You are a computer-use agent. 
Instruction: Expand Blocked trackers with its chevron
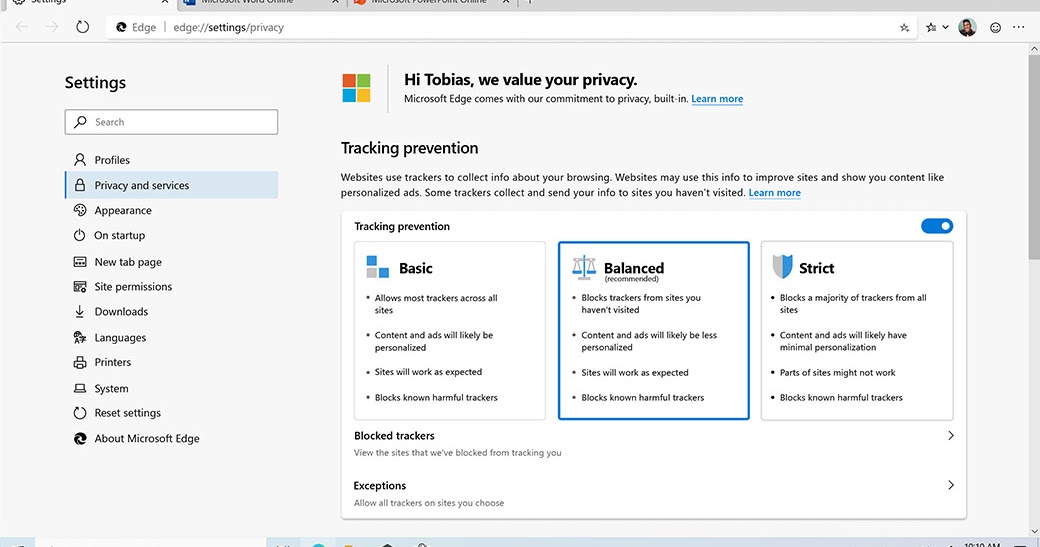[x=950, y=436]
